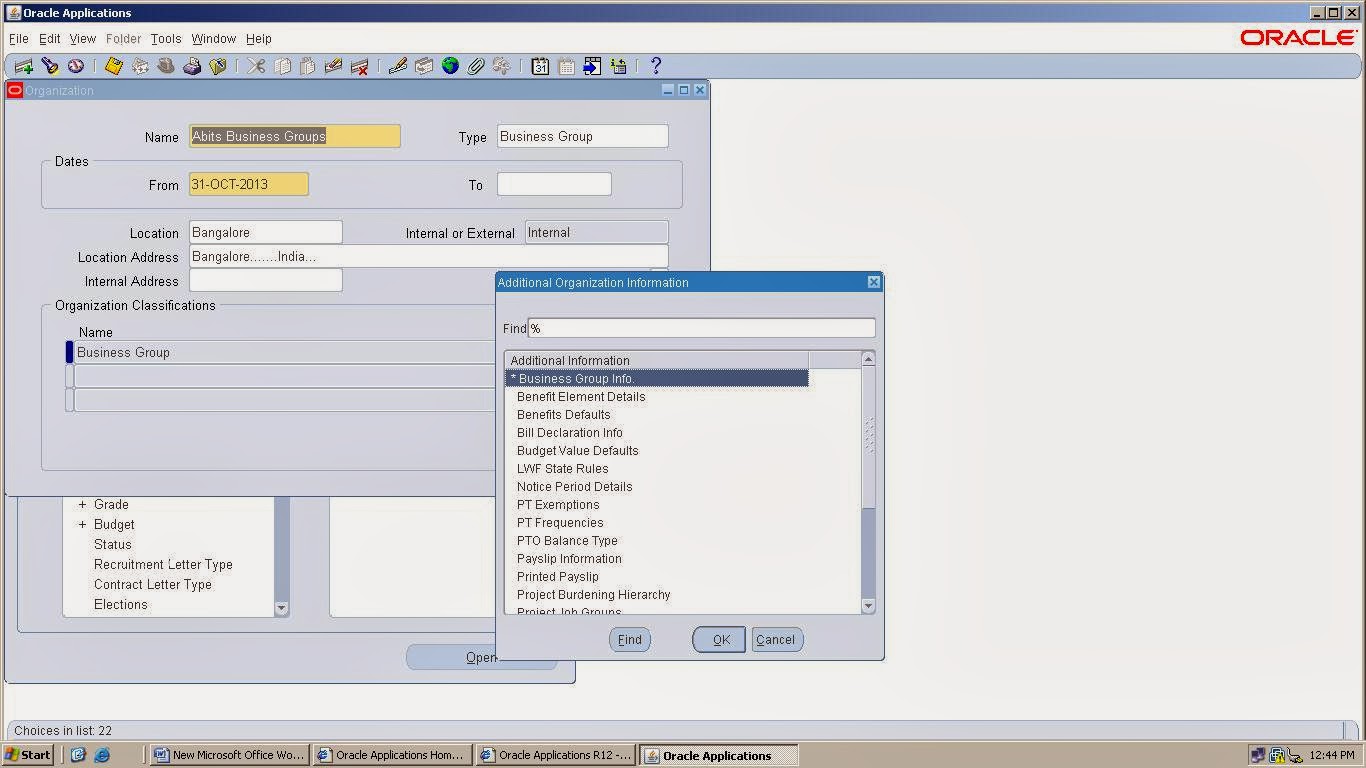Click the Cut scissors icon
Image resolution: width=1366 pixels, height=768 pixels.
pos(256,66)
